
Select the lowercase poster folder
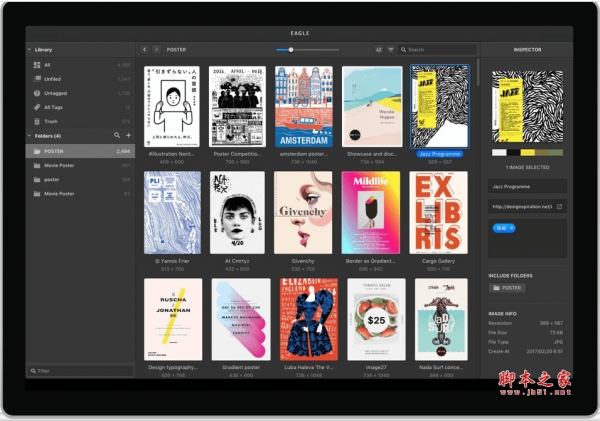click(80, 179)
